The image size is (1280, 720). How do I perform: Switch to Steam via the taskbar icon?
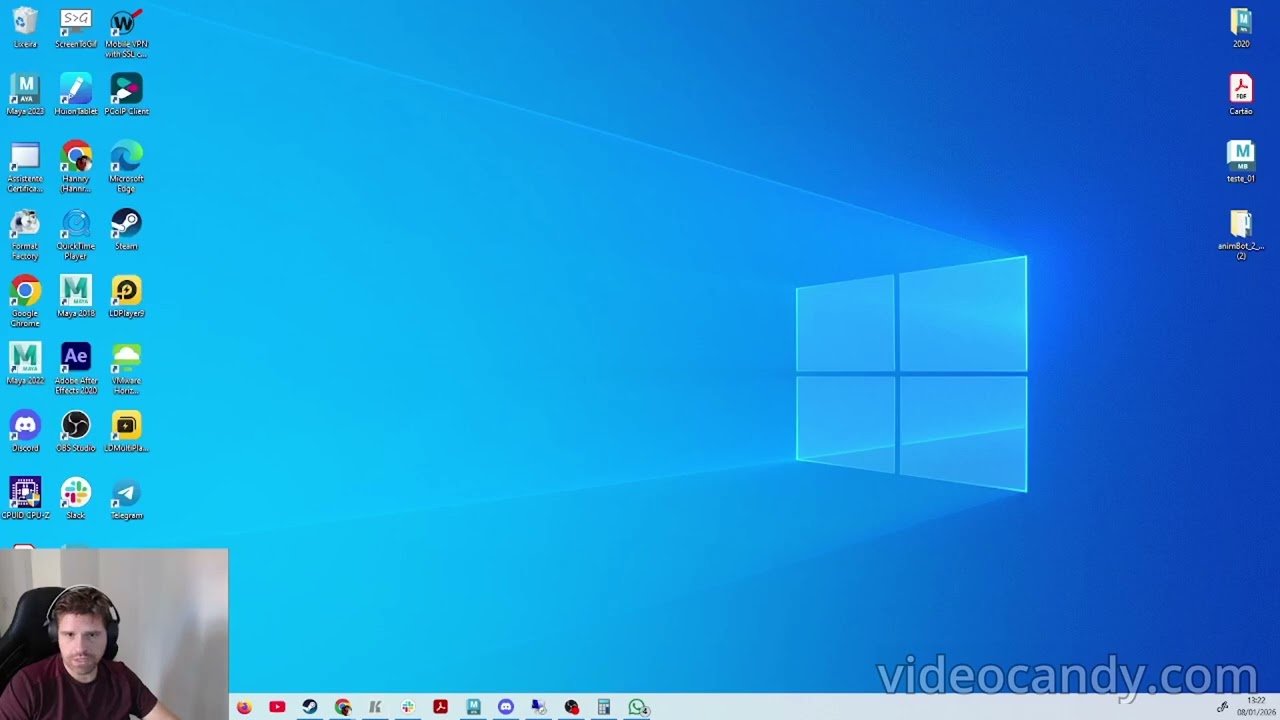[310, 707]
